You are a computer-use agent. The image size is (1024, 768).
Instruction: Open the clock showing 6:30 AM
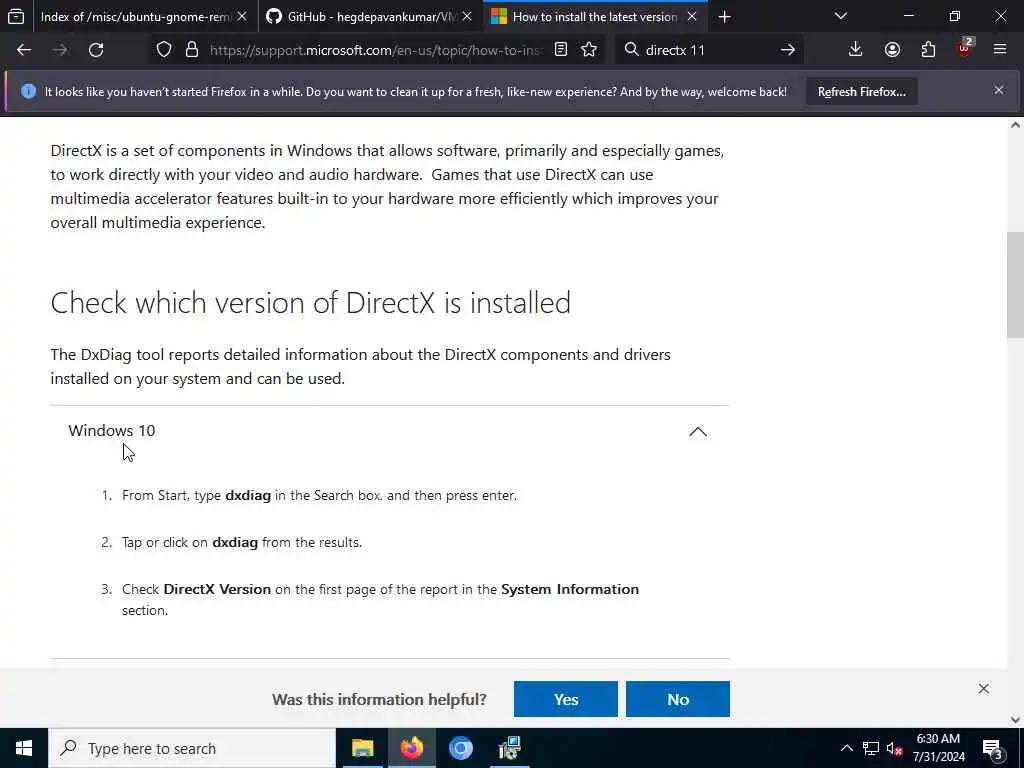click(x=938, y=748)
